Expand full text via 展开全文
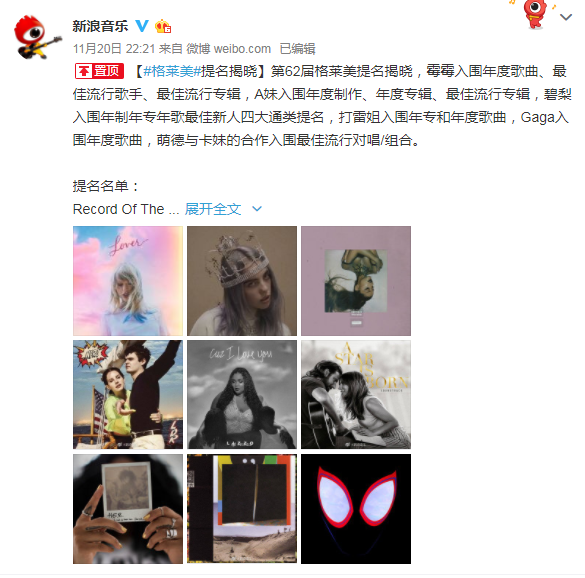Image resolution: width=585 pixels, height=578 pixels. coord(213,209)
